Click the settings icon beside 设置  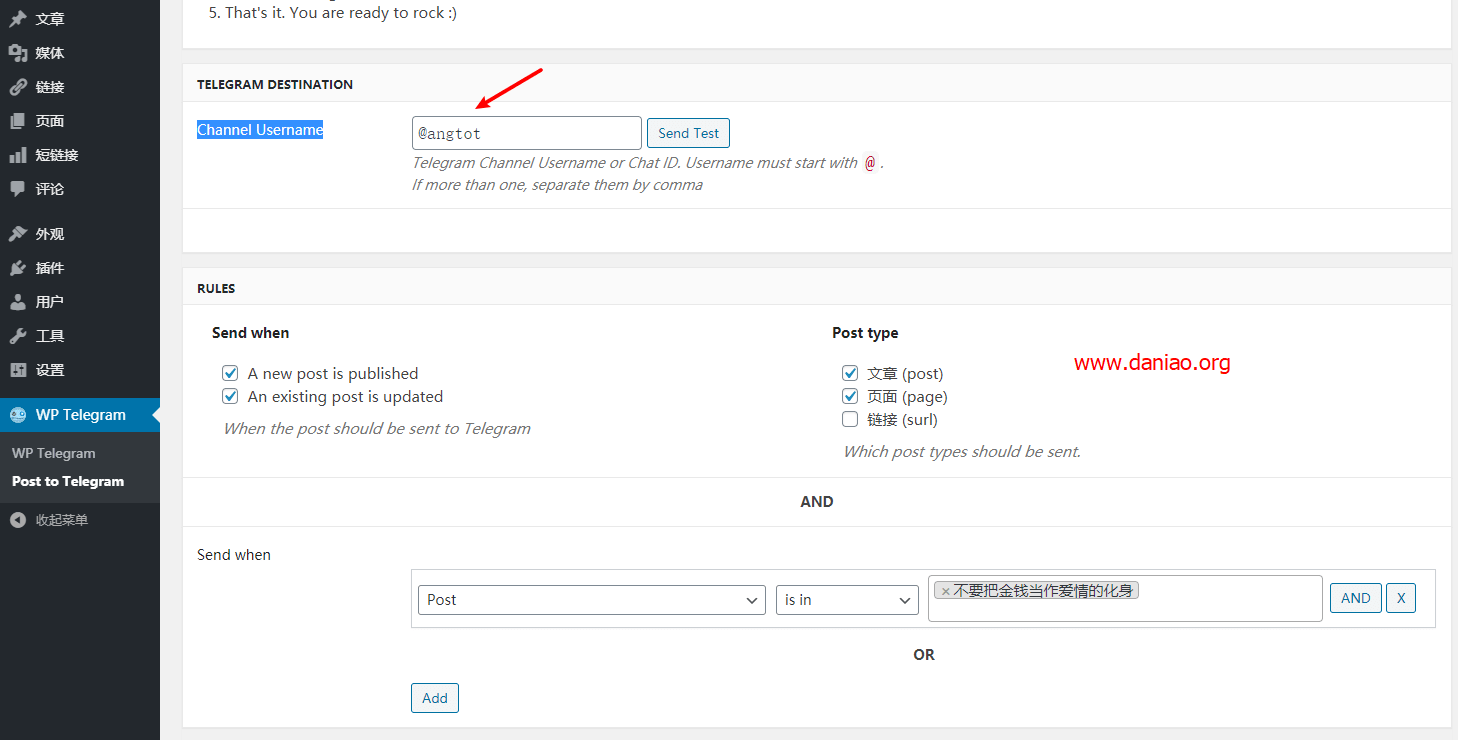(18, 370)
